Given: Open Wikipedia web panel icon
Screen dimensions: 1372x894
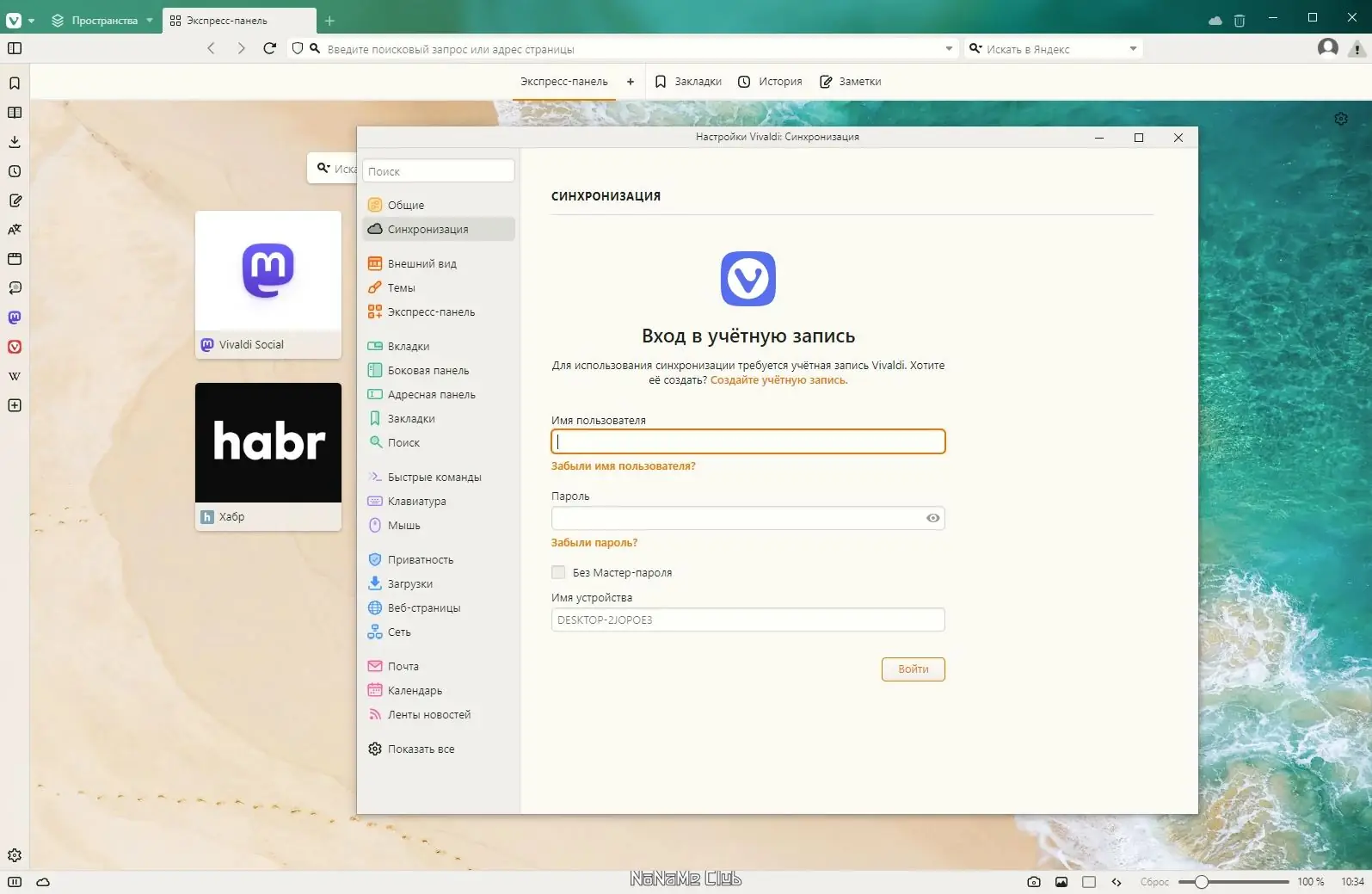Looking at the screenshot, I should (x=15, y=376).
